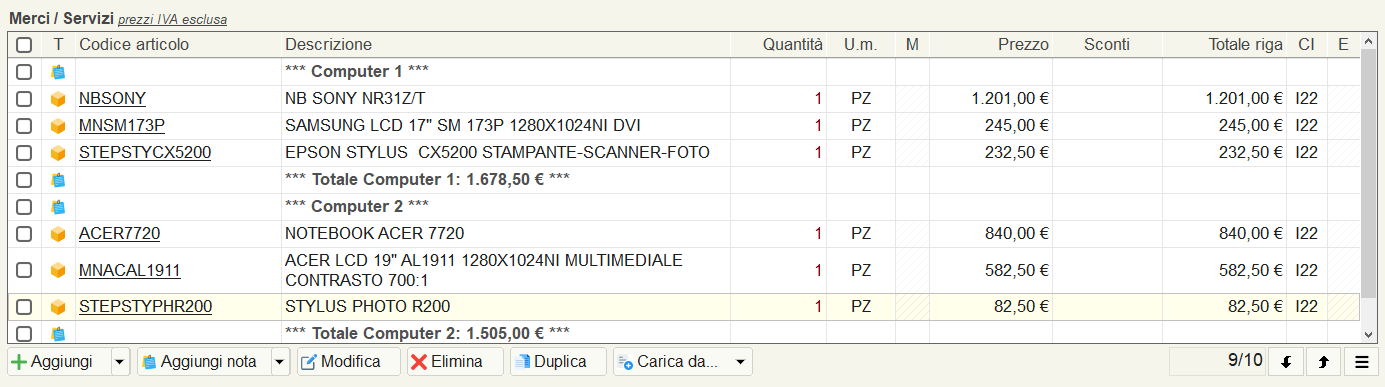Click the box icon of the NBSONY row
Screen dimensions: 1385x387
tap(58, 99)
